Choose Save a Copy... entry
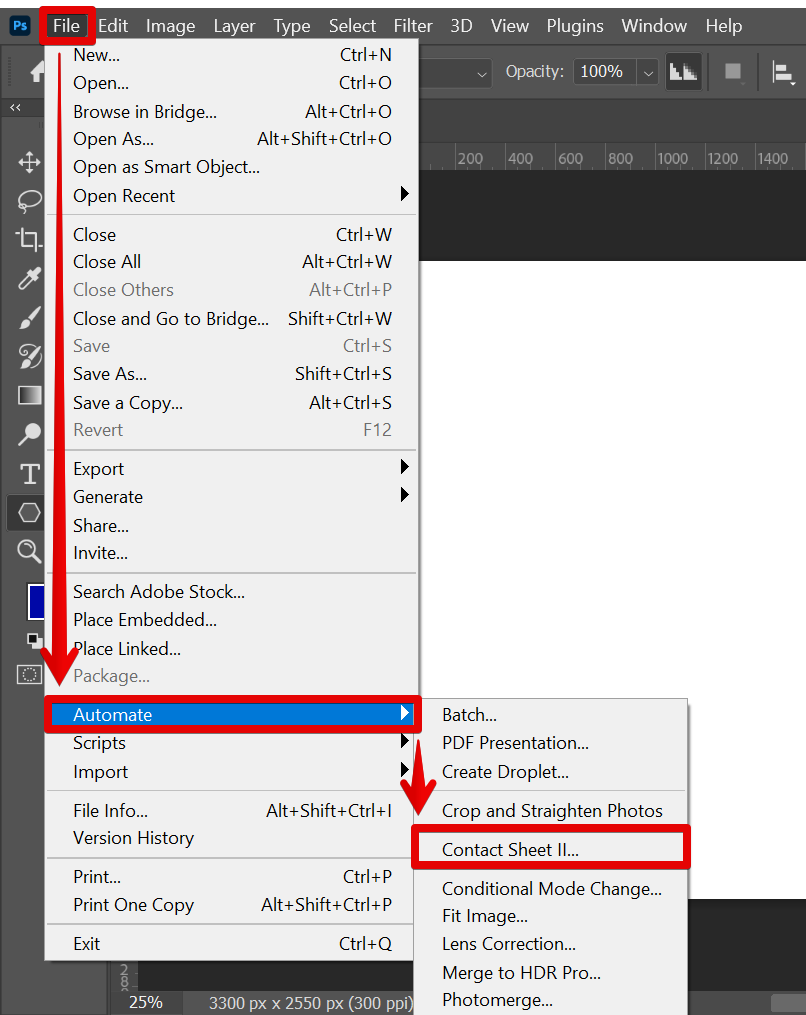Viewport: 806px width, 1015px height. pyautogui.click(x=232, y=403)
